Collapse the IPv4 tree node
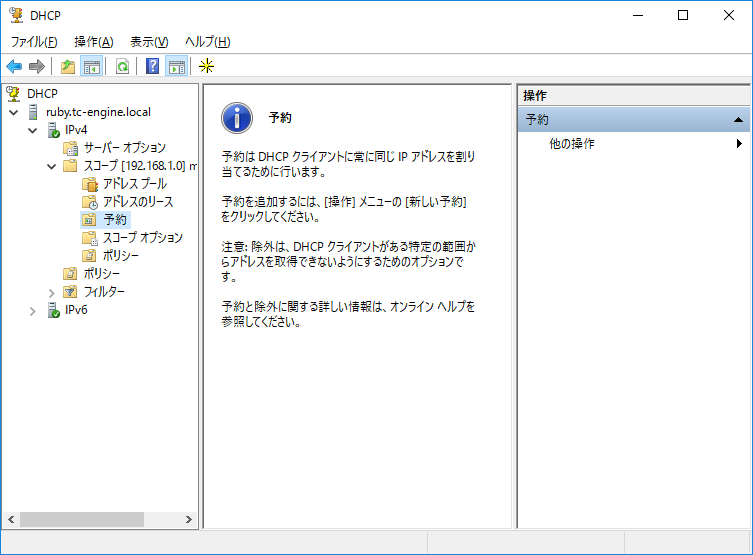The image size is (753, 555). [33, 131]
